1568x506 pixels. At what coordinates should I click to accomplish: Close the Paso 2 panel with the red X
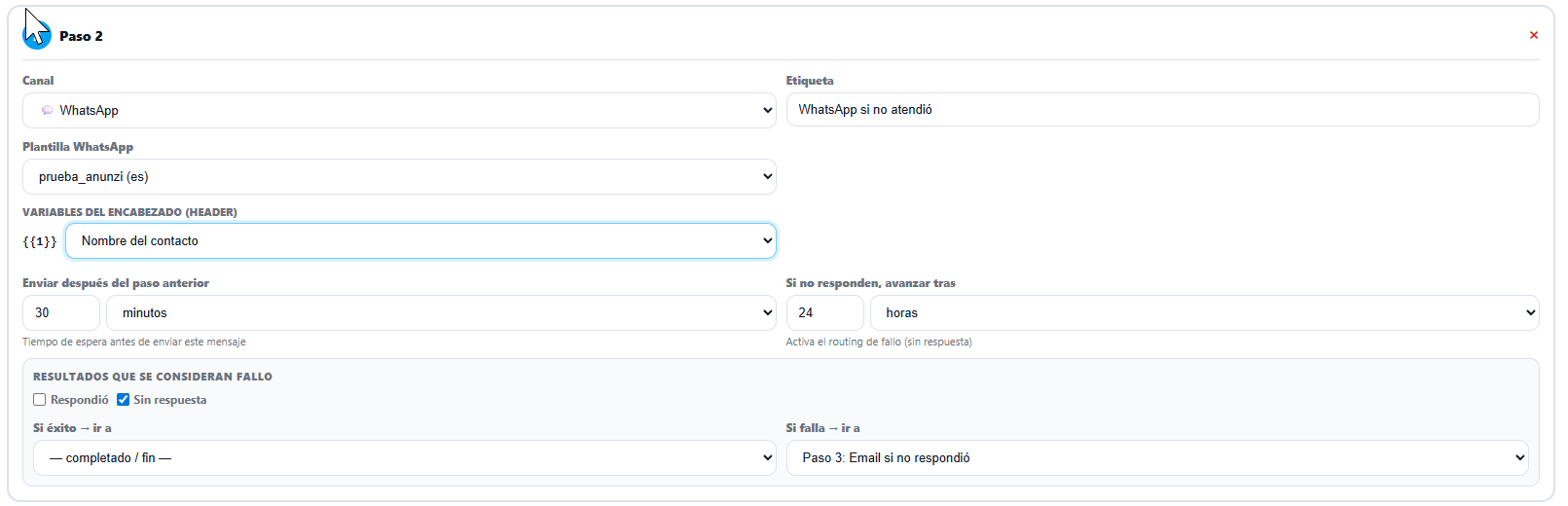pyautogui.click(x=1534, y=35)
